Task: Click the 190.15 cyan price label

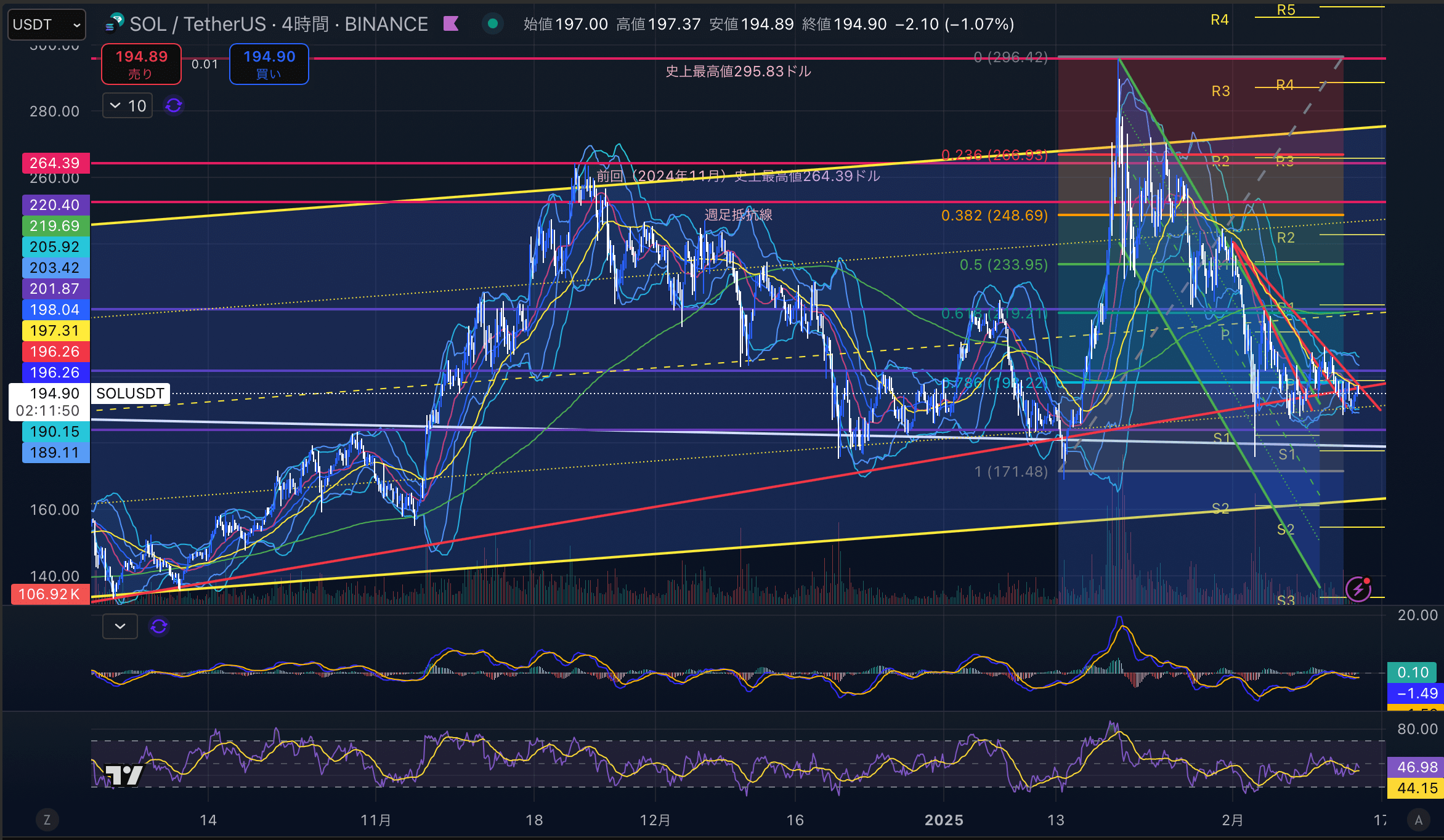Action: pyautogui.click(x=55, y=432)
